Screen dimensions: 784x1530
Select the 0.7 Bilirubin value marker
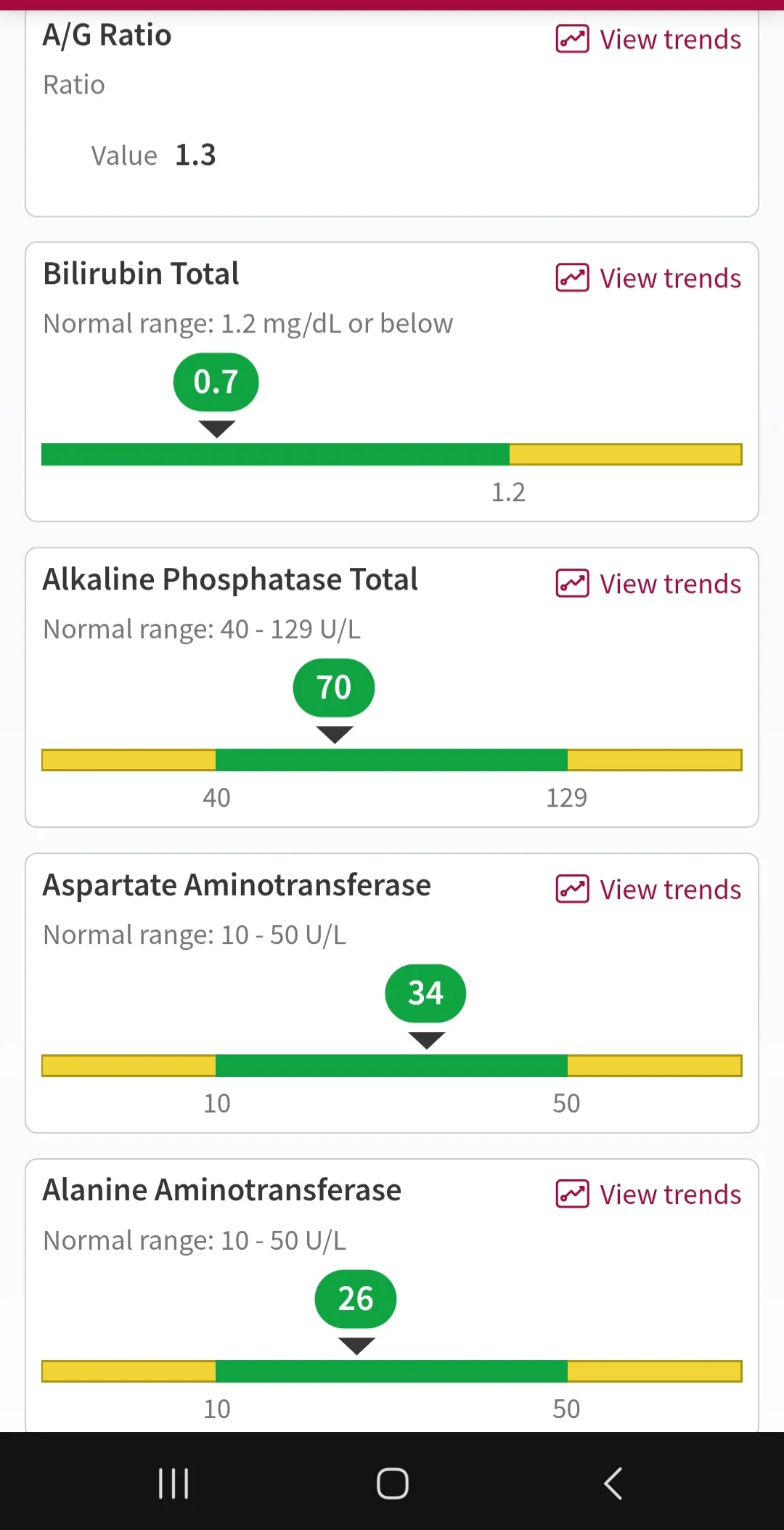coord(216,382)
